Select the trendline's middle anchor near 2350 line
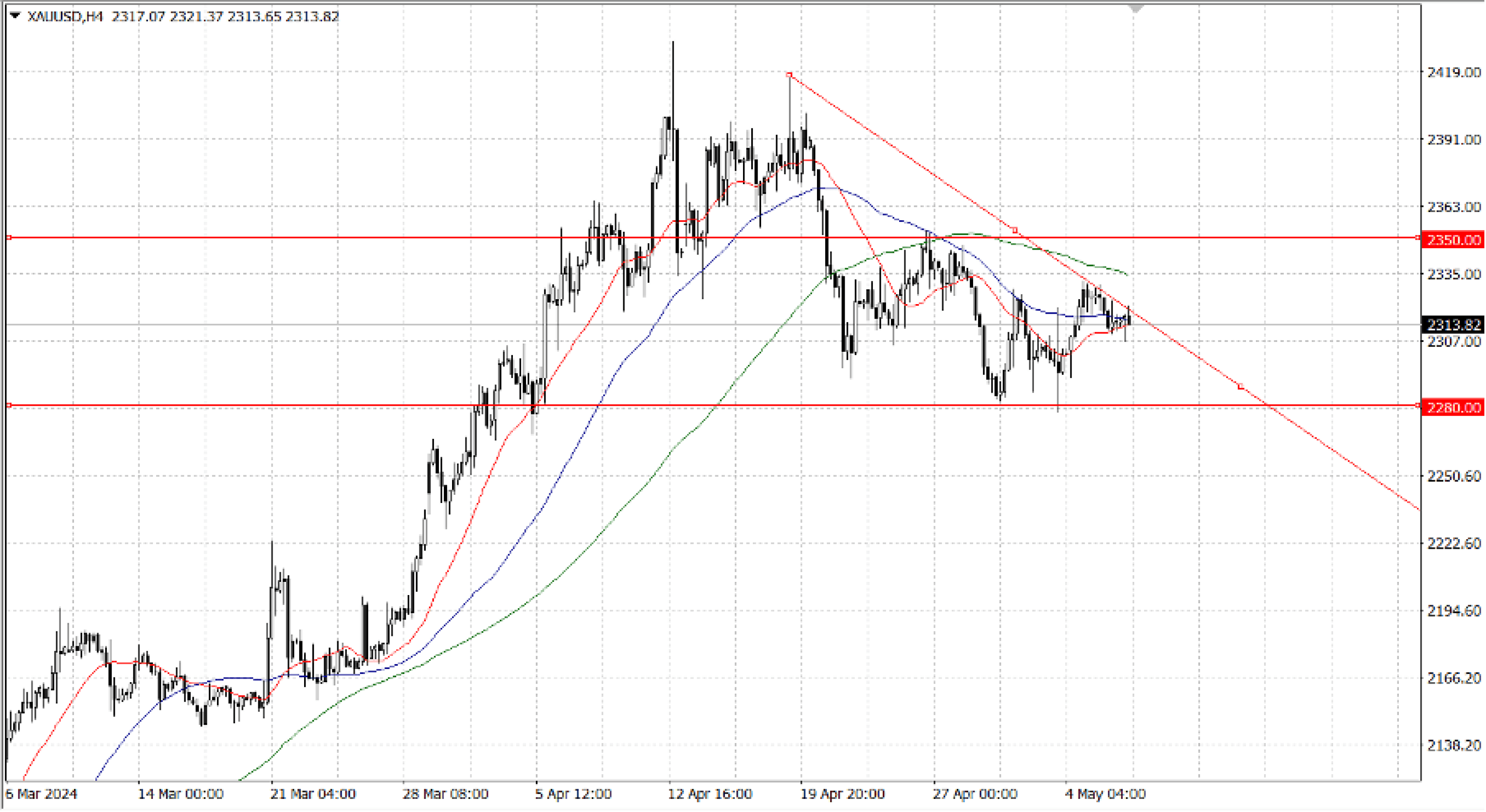The width and height of the screenshot is (1486, 812). 1015,230
